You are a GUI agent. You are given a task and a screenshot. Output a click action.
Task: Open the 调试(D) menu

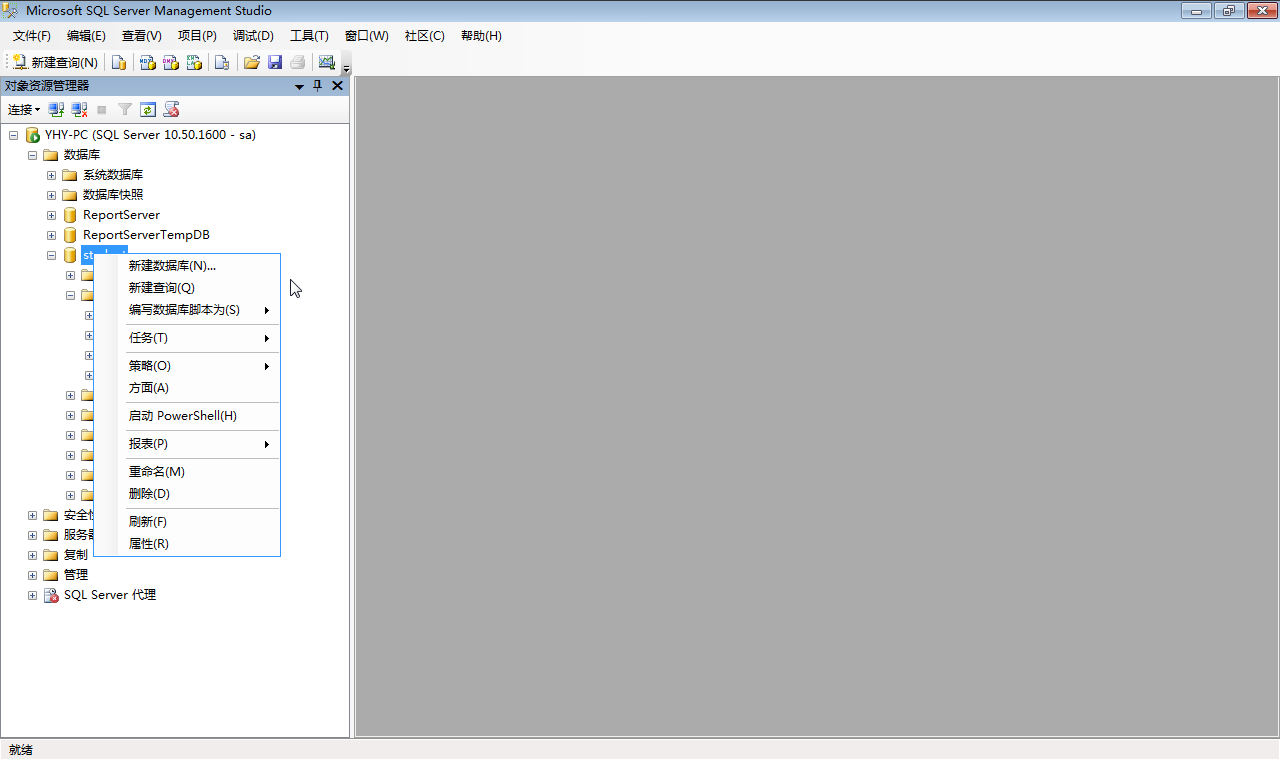pos(253,36)
